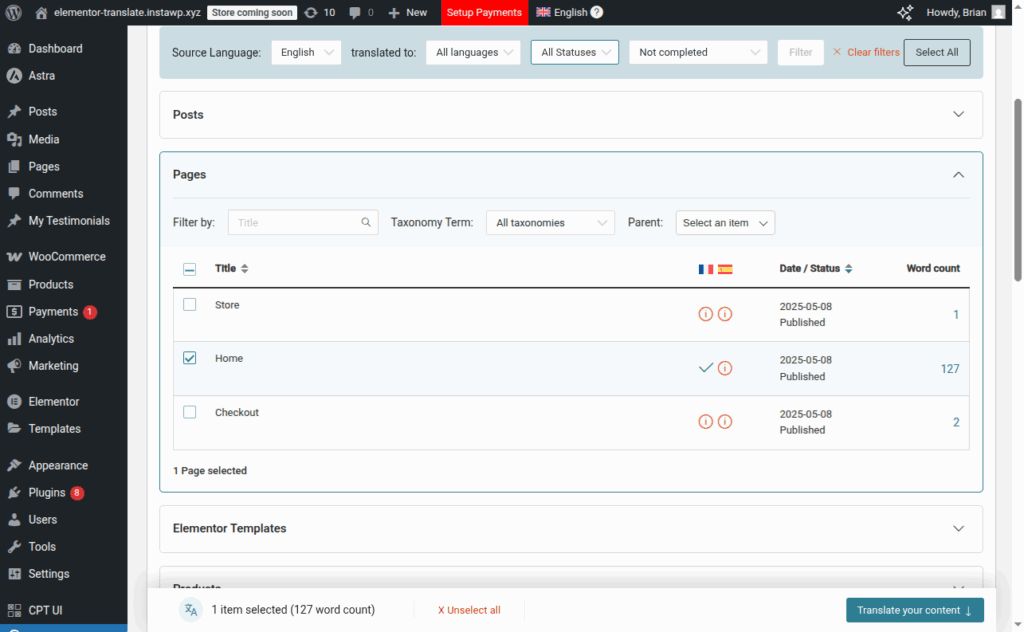Open Templates in the sidebar
Image resolution: width=1024 pixels, height=632 pixels.
(x=54, y=429)
